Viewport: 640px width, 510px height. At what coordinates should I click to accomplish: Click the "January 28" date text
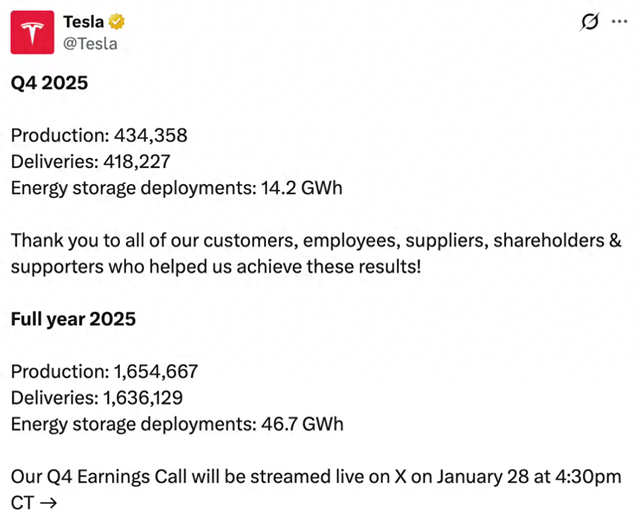point(477,476)
